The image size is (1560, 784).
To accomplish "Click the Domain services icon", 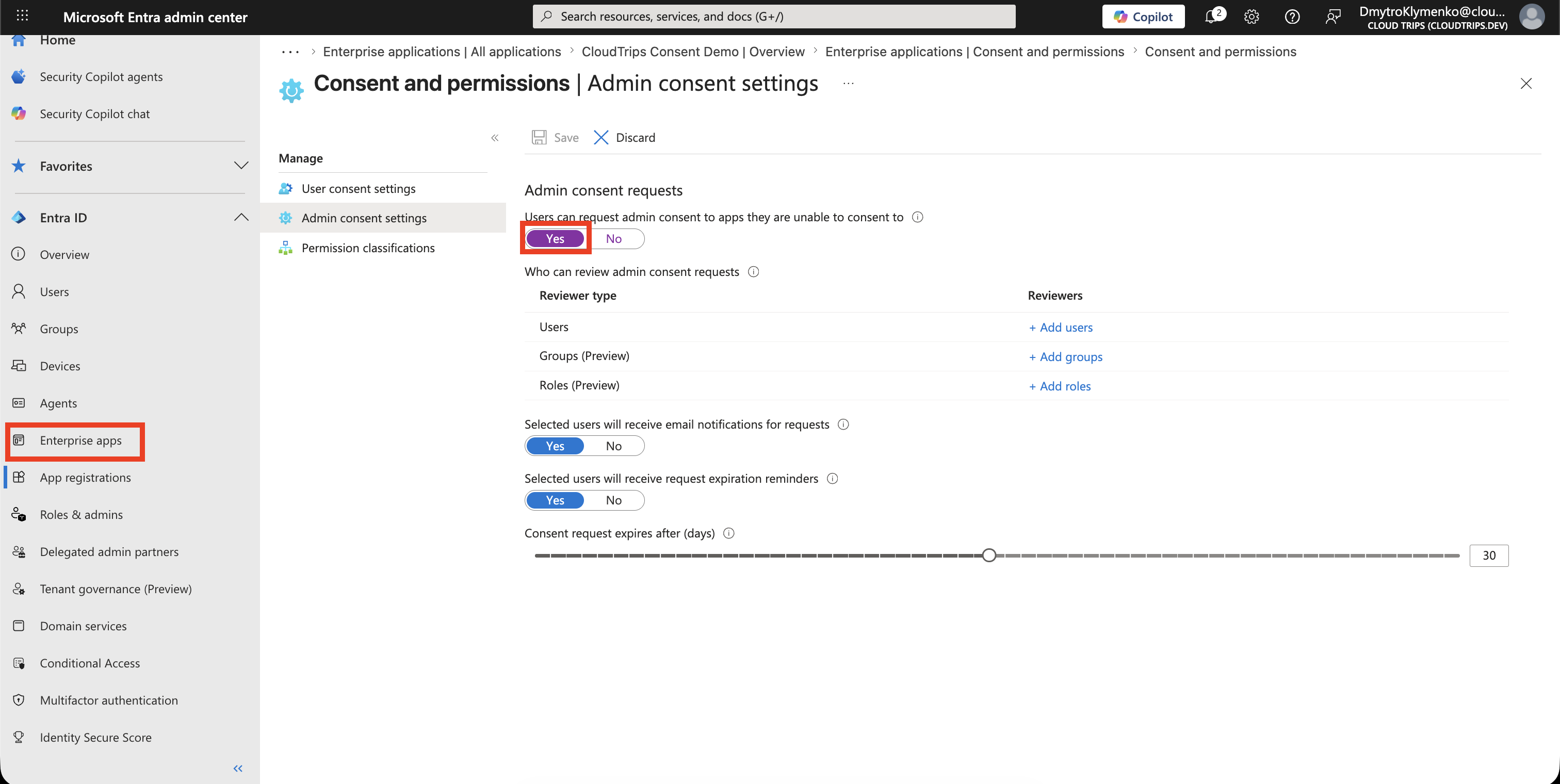I will 19,626.
